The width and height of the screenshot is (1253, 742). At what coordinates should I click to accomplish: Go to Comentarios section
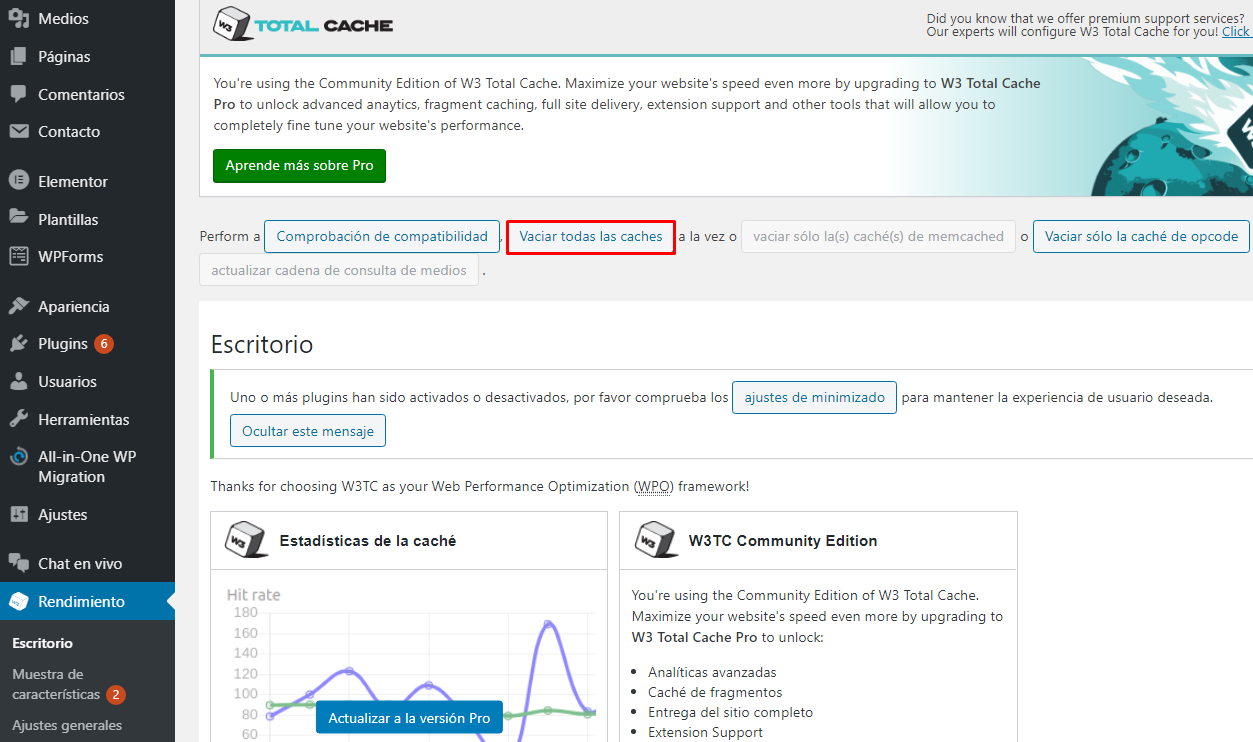tap(81, 94)
